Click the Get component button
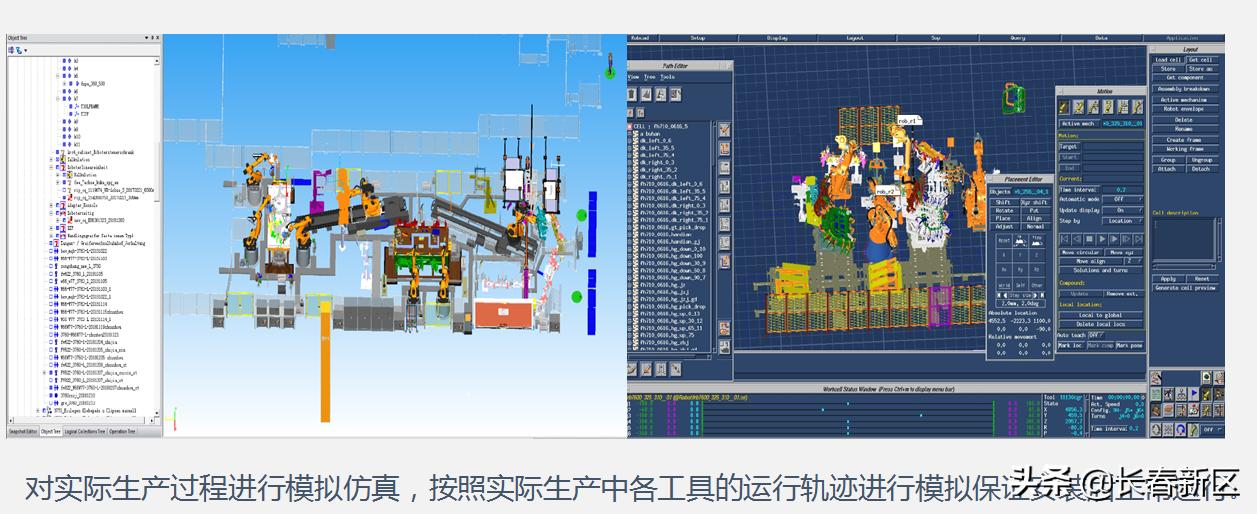The height and width of the screenshot is (514, 1257). 1185,78
